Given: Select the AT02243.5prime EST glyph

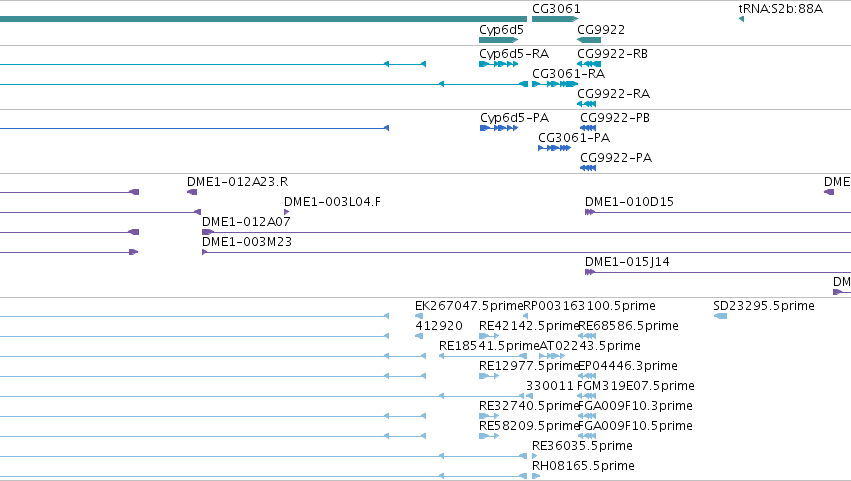Looking at the screenshot, I should click(552, 356).
